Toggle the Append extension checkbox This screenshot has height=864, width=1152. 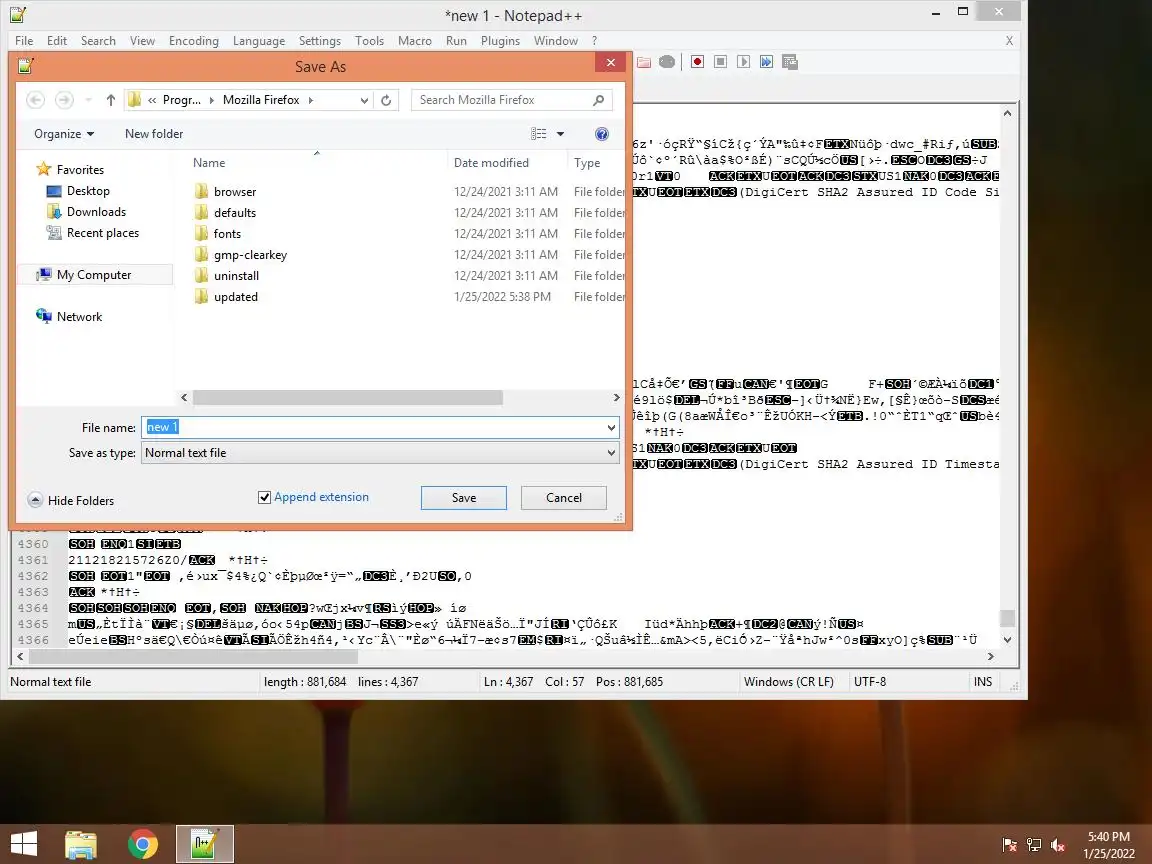(x=264, y=497)
